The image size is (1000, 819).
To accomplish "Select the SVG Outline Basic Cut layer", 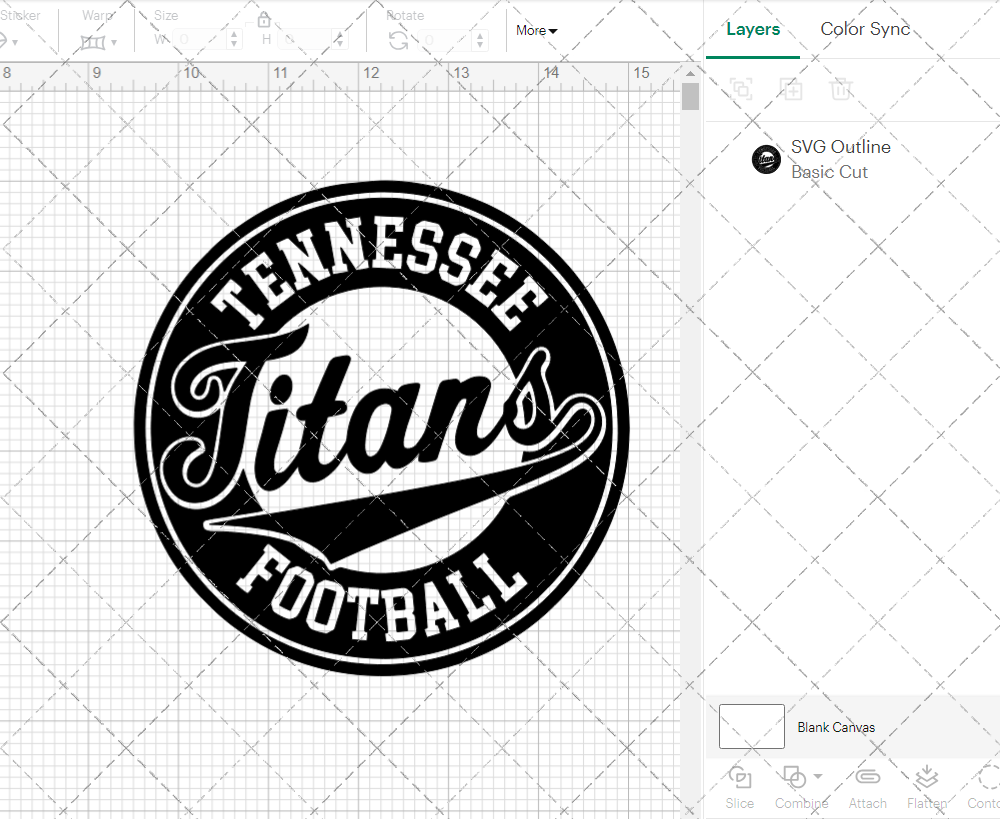I will pyautogui.click(x=841, y=159).
